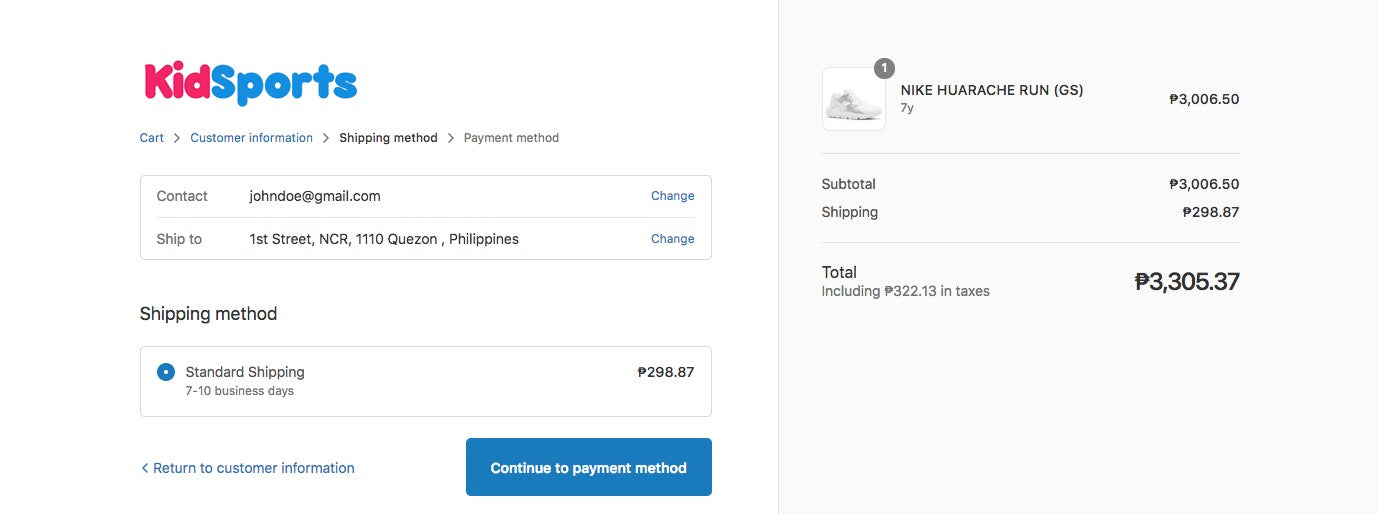Change the contact email

pyautogui.click(x=672, y=196)
